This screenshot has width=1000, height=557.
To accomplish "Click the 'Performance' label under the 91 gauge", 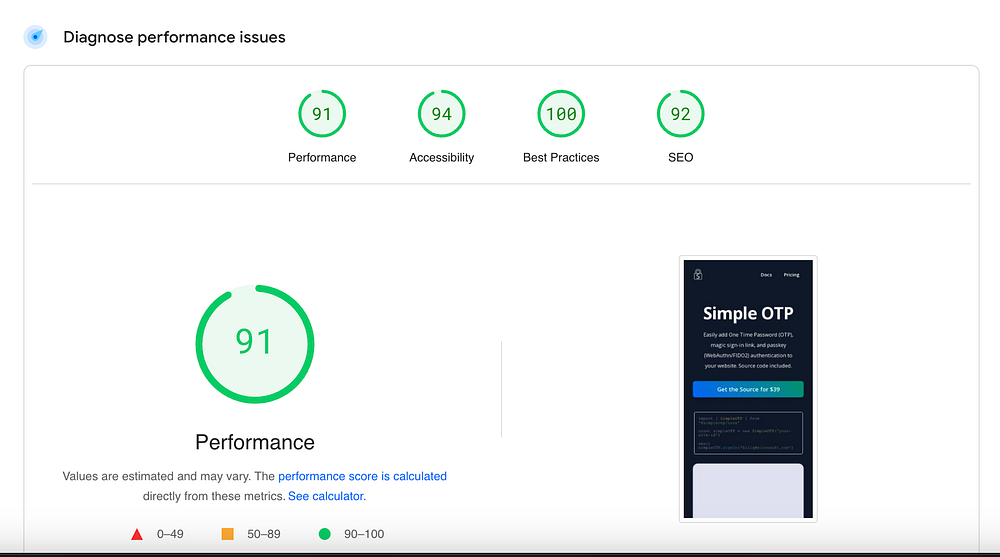I will 322,158.
